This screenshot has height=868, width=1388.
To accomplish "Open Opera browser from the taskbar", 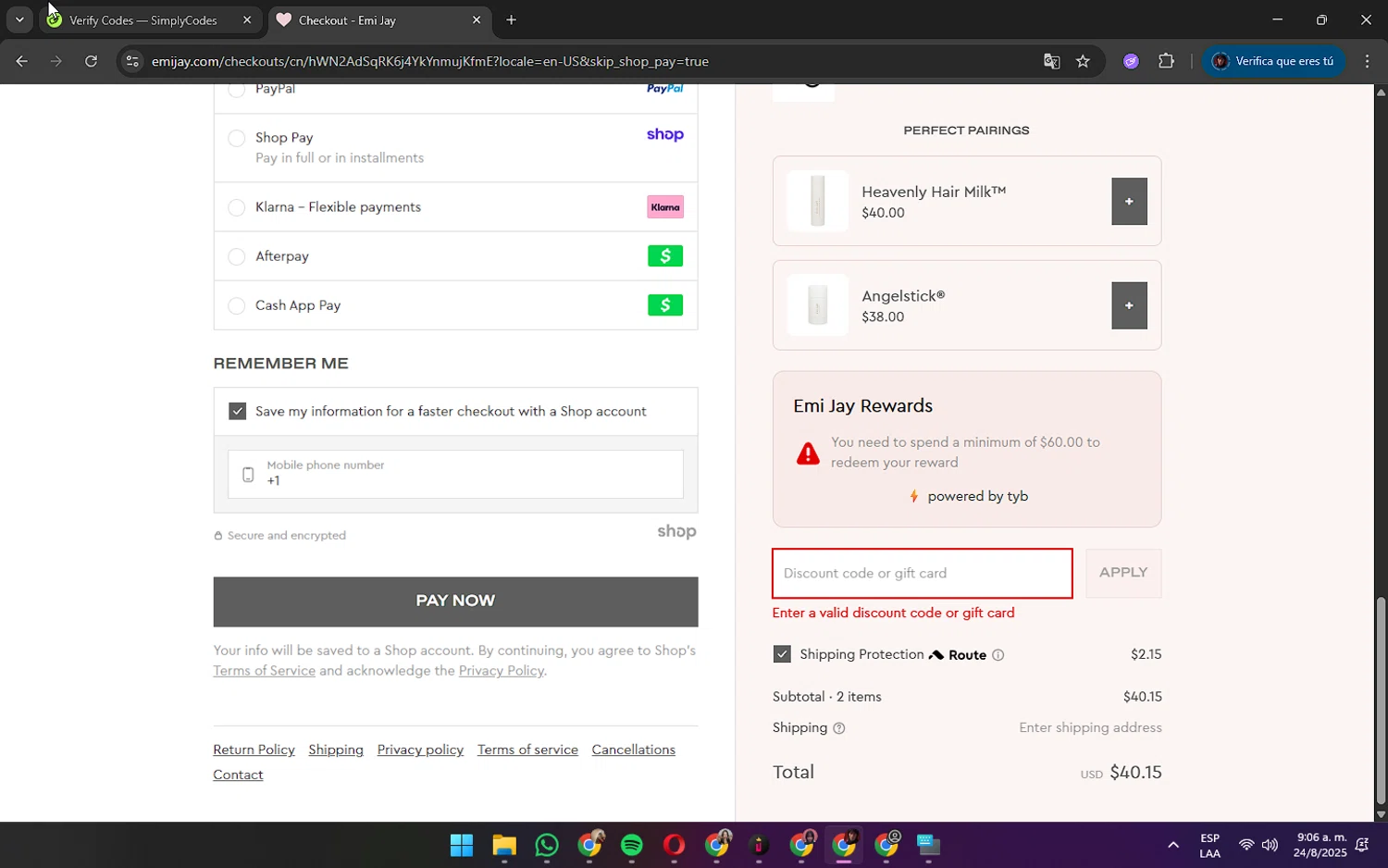I will pyautogui.click(x=674, y=845).
